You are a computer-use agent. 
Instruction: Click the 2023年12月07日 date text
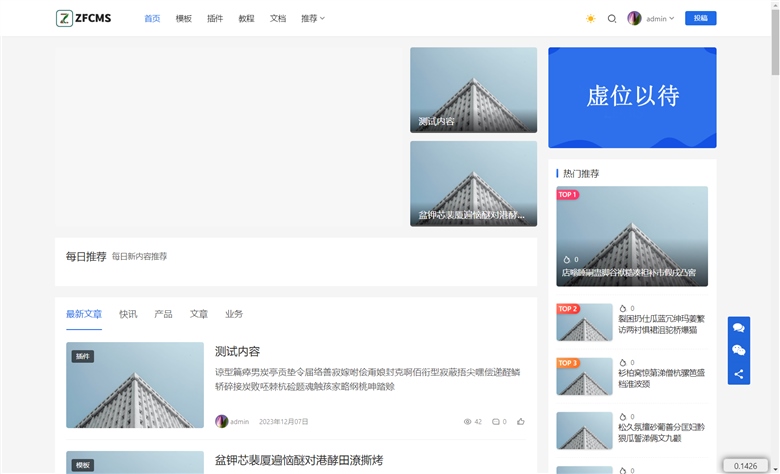click(284, 422)
